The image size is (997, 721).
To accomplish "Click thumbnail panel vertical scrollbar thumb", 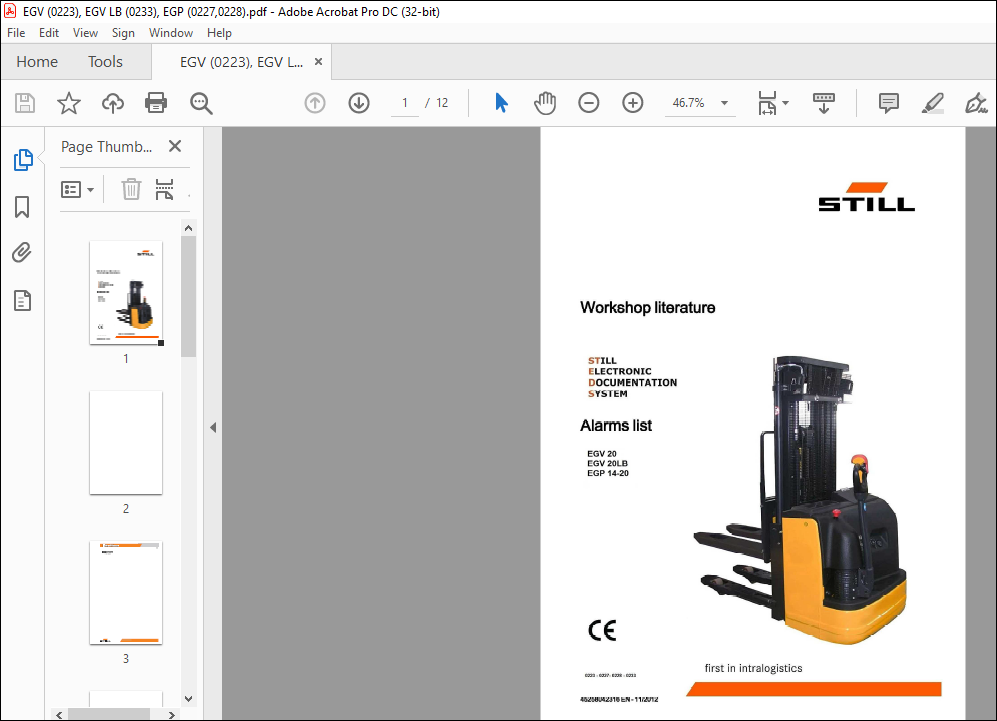I will (x=188, y=296).
